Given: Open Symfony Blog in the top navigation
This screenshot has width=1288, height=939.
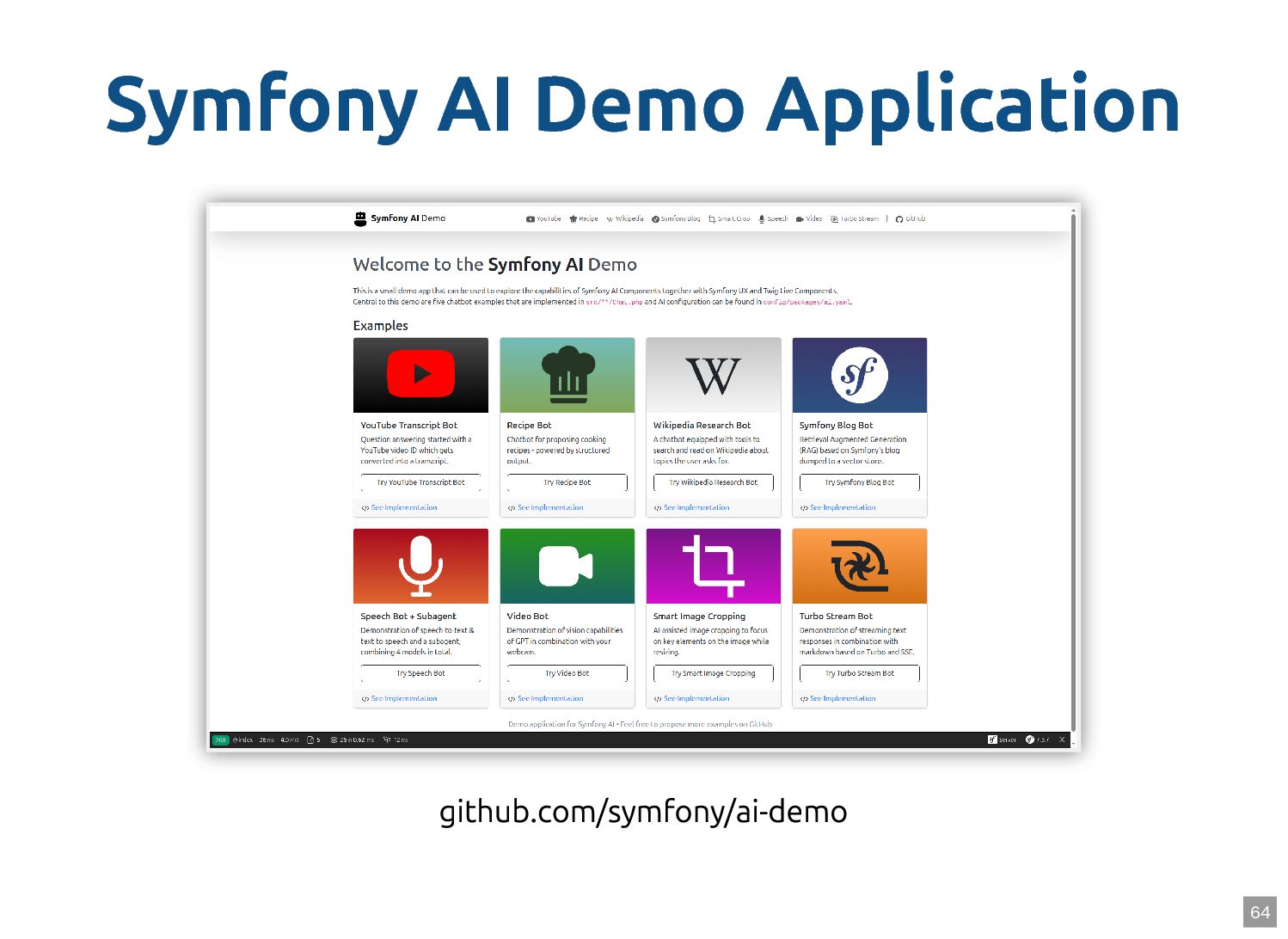Looking at the screenshot, I should point(676,218).
